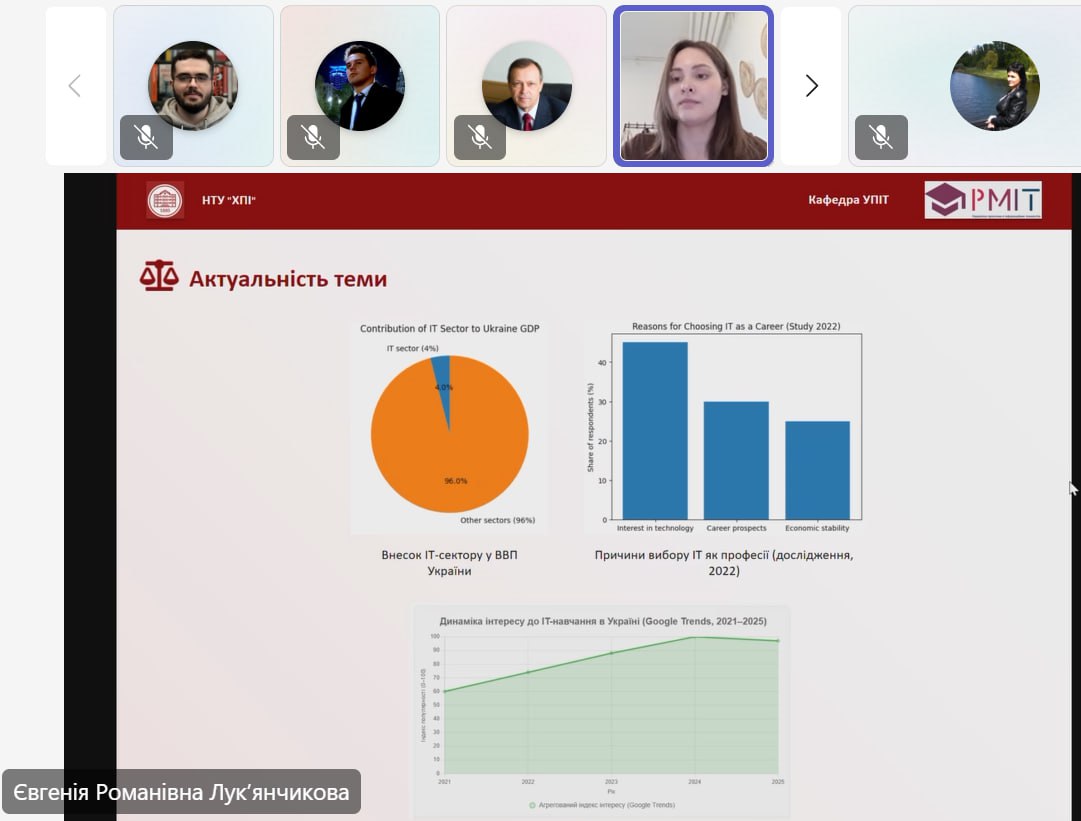Screen dimensions: 1081x821
Task: Click muted mic icon on young suited man's tile
Action: pyautogui.click(x=313, y=137)
